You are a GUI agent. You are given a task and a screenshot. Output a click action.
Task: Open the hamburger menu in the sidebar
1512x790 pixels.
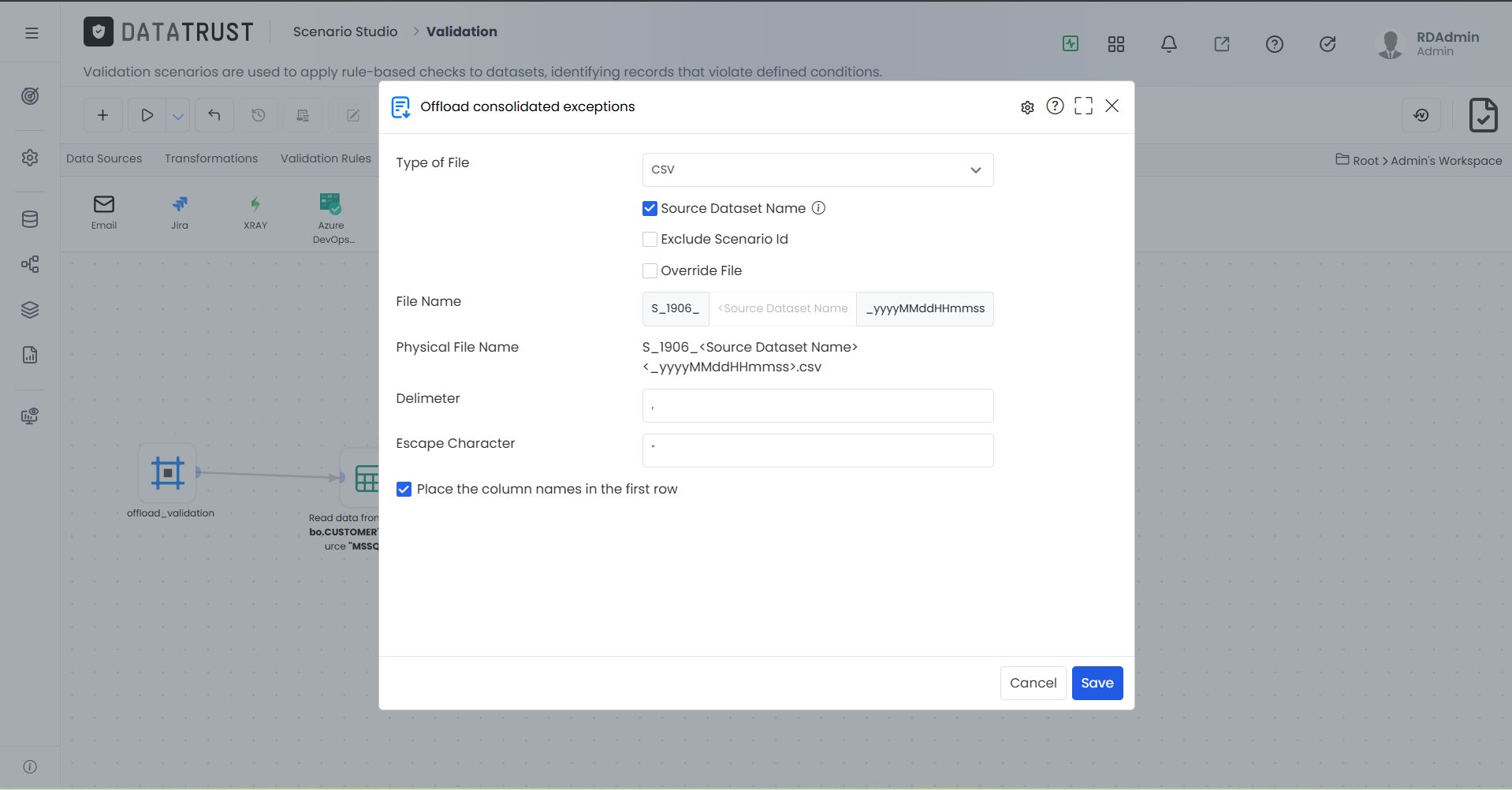tap(32, 33)
